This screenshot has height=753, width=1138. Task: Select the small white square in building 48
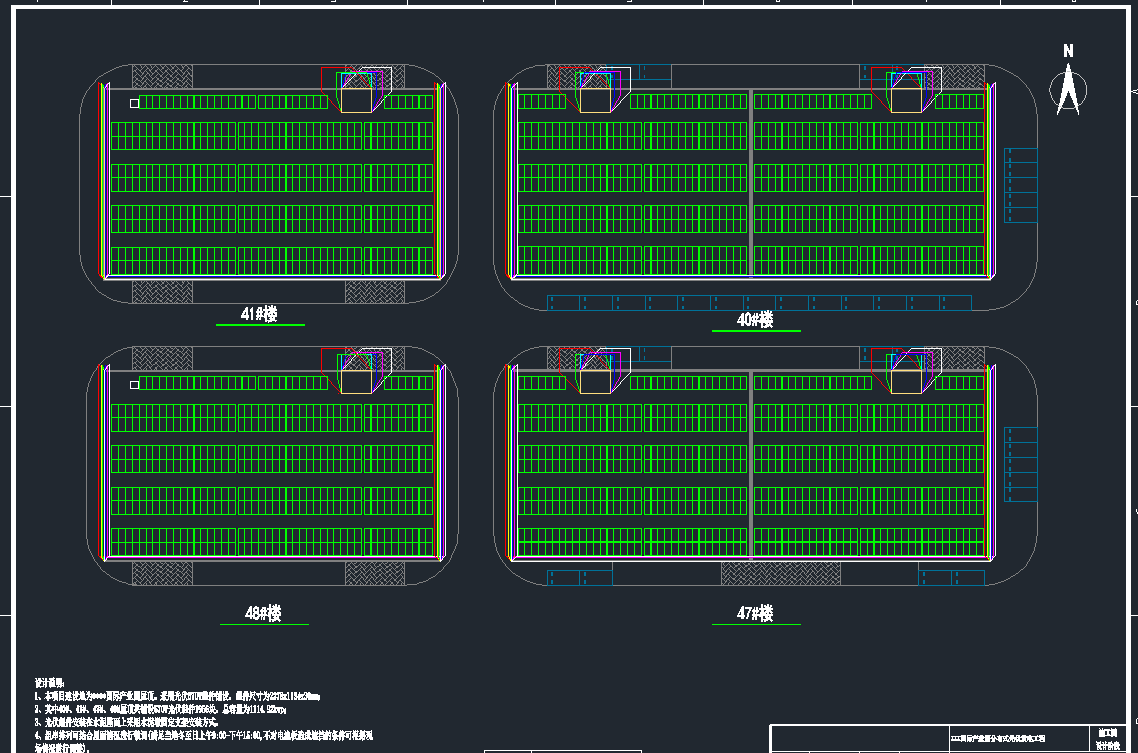134,384
